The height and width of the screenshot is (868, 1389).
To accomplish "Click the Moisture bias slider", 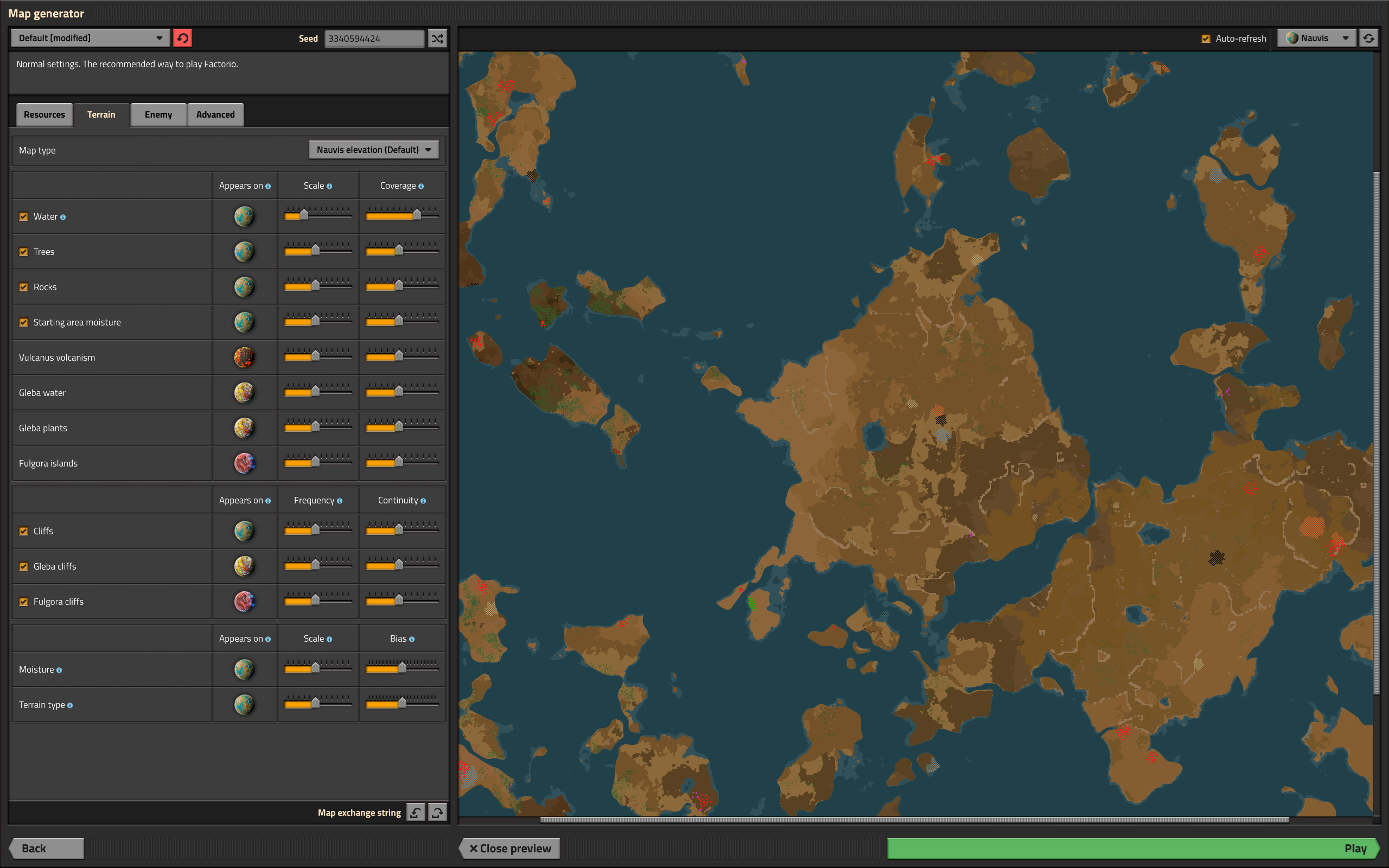I will [x=402, y=668].
